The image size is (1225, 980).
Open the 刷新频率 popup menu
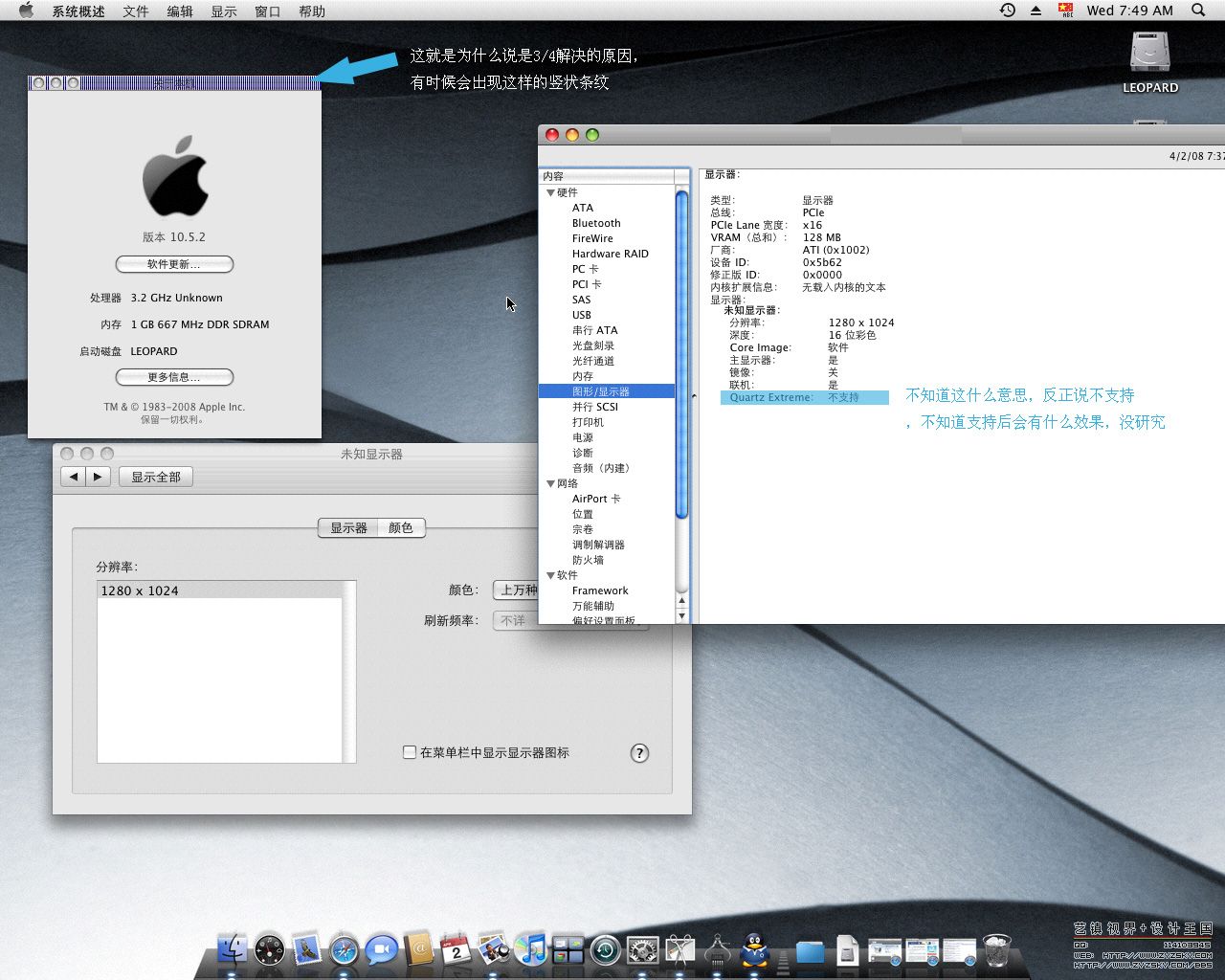pyautogui.click(x=515, y=620)
